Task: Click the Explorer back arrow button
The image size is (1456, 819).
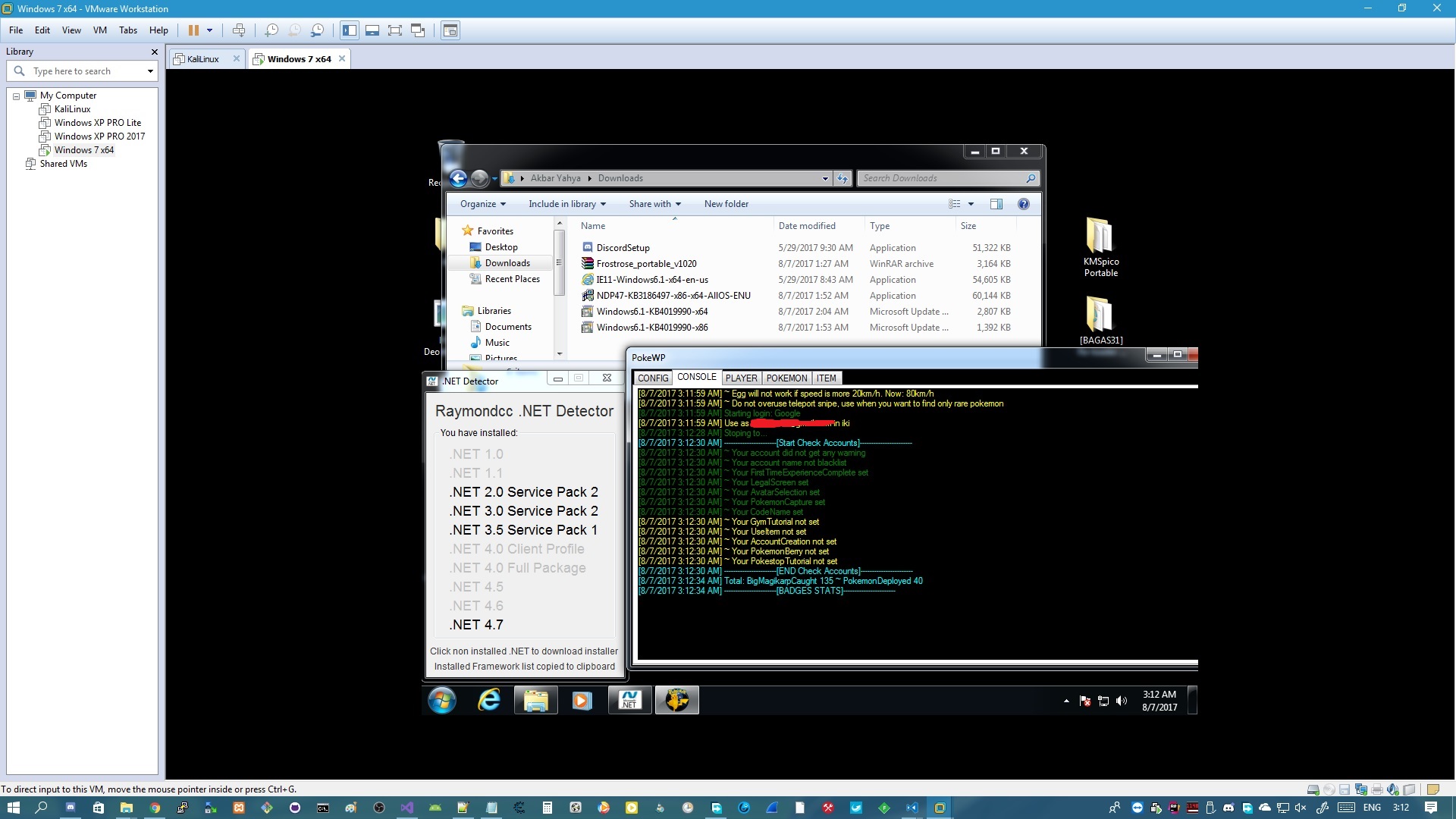Action: tap(458, 178)
